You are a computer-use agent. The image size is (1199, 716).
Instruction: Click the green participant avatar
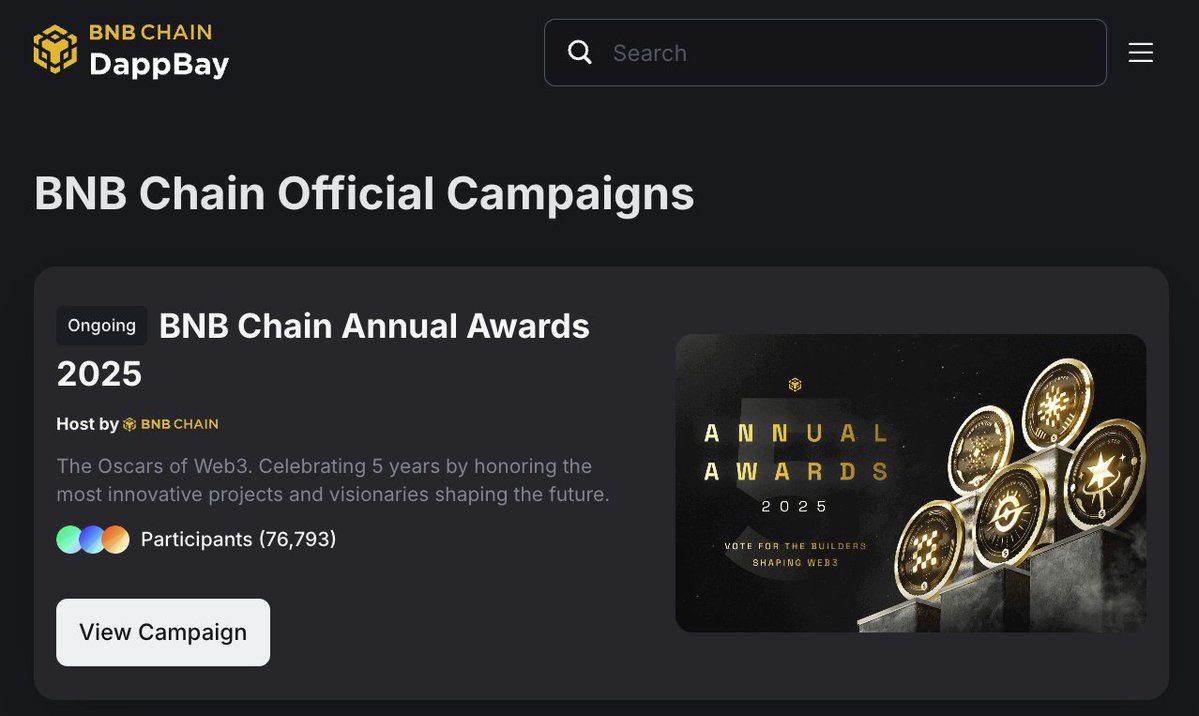tap(70, 540)
